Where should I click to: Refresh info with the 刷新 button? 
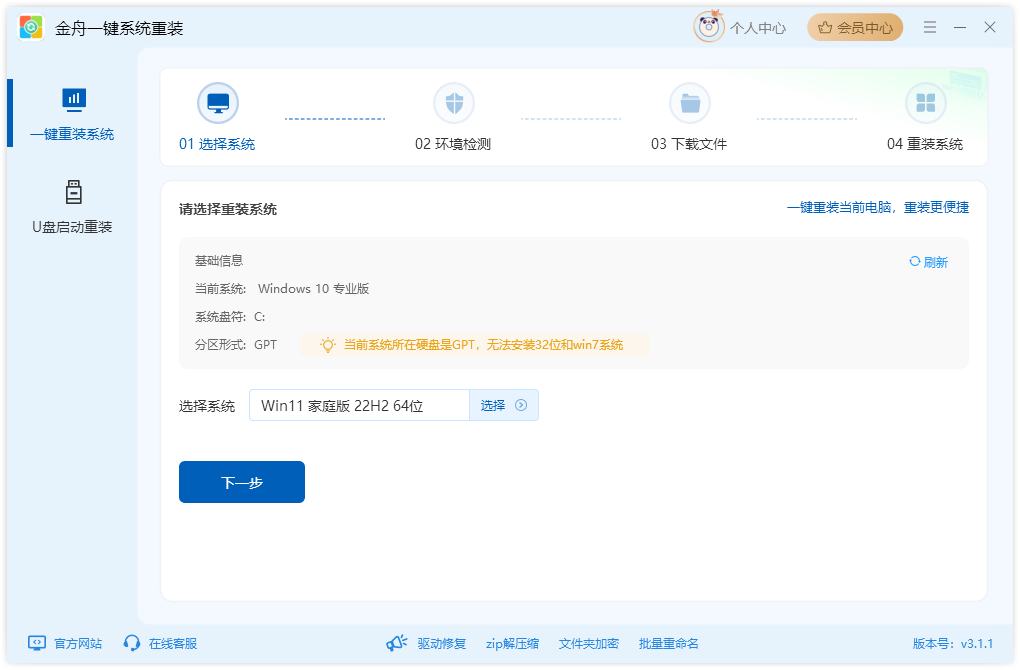pyautogui.click(x=928, y=262)
